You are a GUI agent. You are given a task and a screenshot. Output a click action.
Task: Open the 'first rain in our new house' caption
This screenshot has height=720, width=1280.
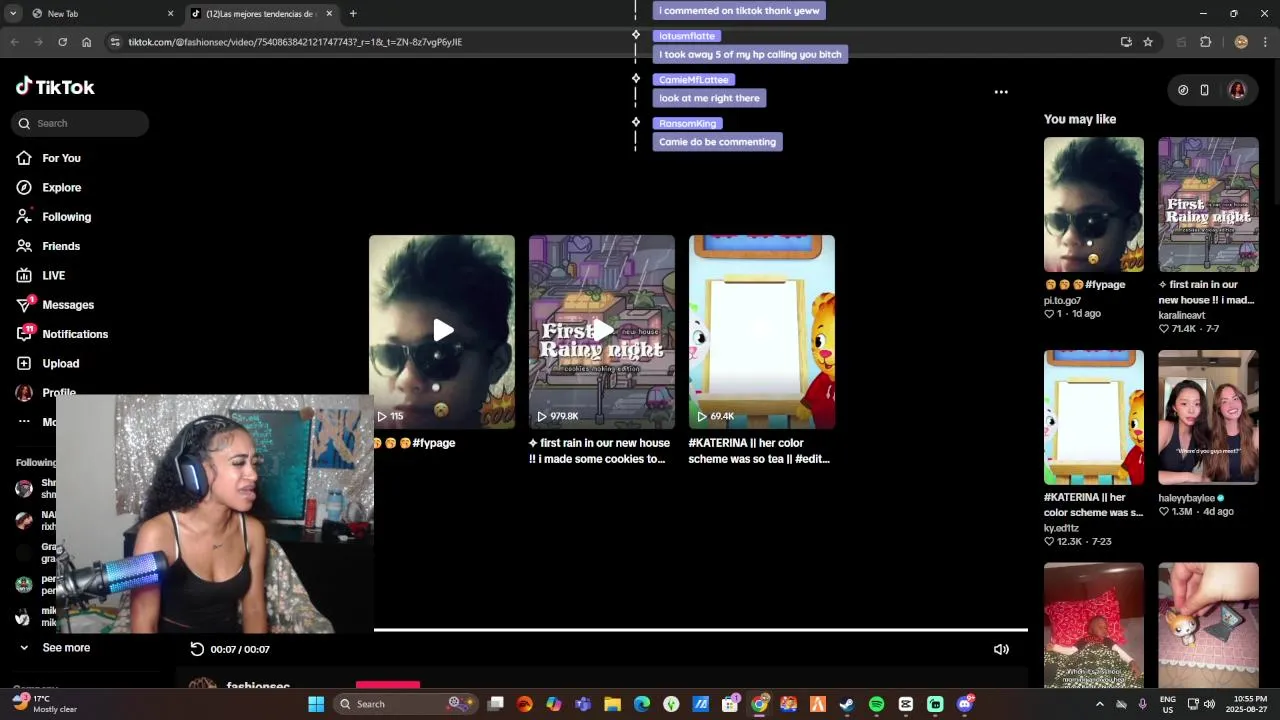[599, 451]
